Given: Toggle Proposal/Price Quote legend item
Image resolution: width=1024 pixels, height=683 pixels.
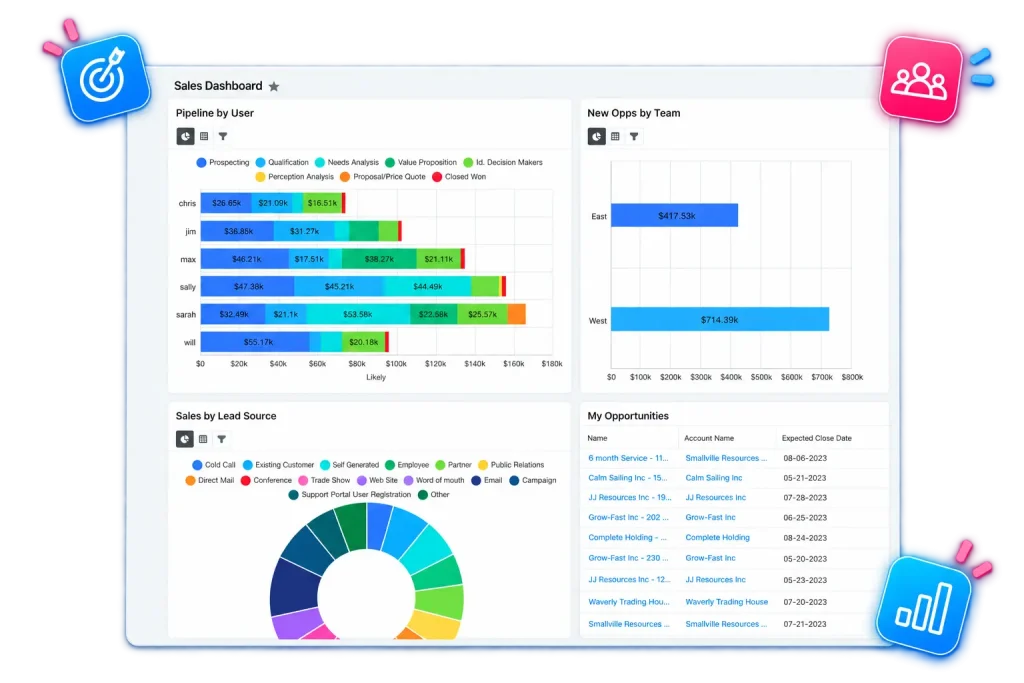Looking at the screenshot, I should click(x=383, y=177).
